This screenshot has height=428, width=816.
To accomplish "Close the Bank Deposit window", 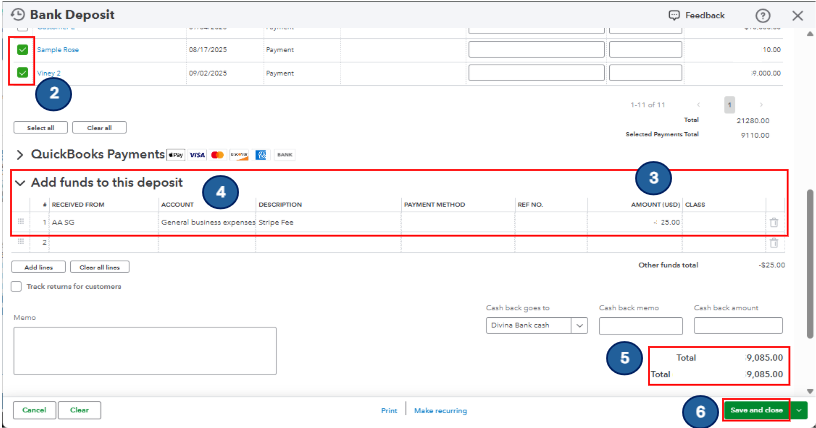I will (797, 16).
